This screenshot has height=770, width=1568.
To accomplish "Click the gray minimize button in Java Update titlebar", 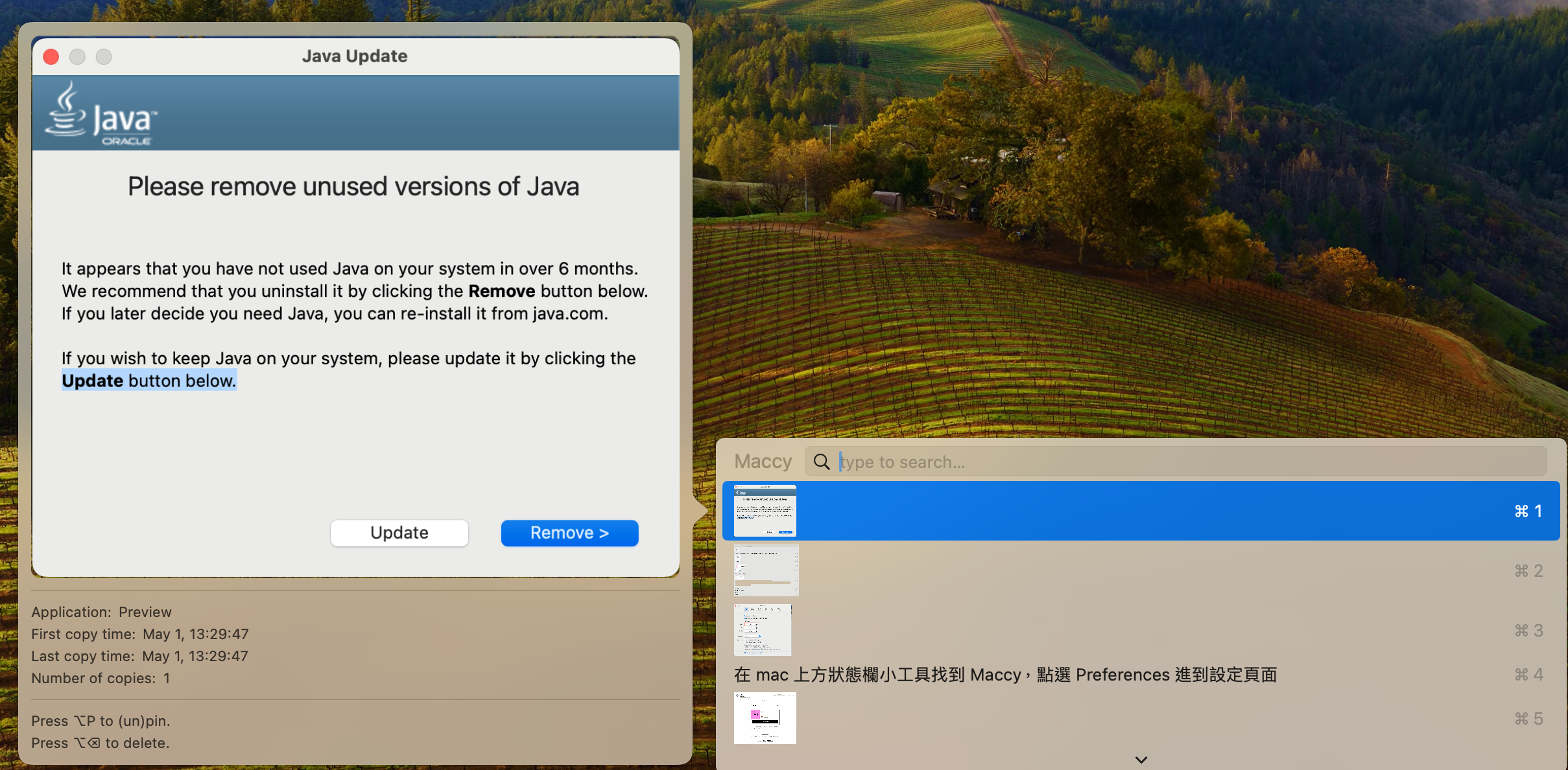I will [x=77, y=57].
